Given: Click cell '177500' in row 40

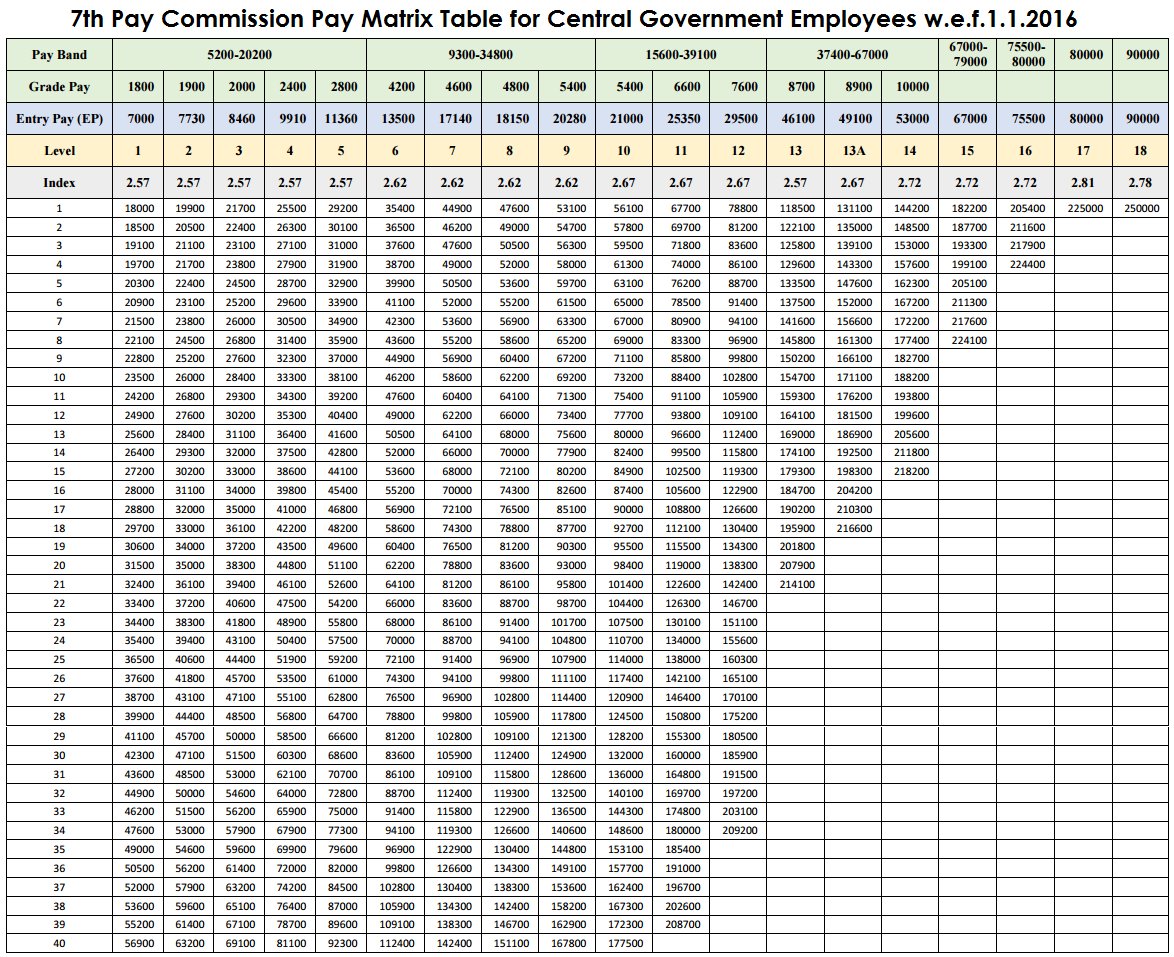Looking at the screenshot, I should click(626, 944).
